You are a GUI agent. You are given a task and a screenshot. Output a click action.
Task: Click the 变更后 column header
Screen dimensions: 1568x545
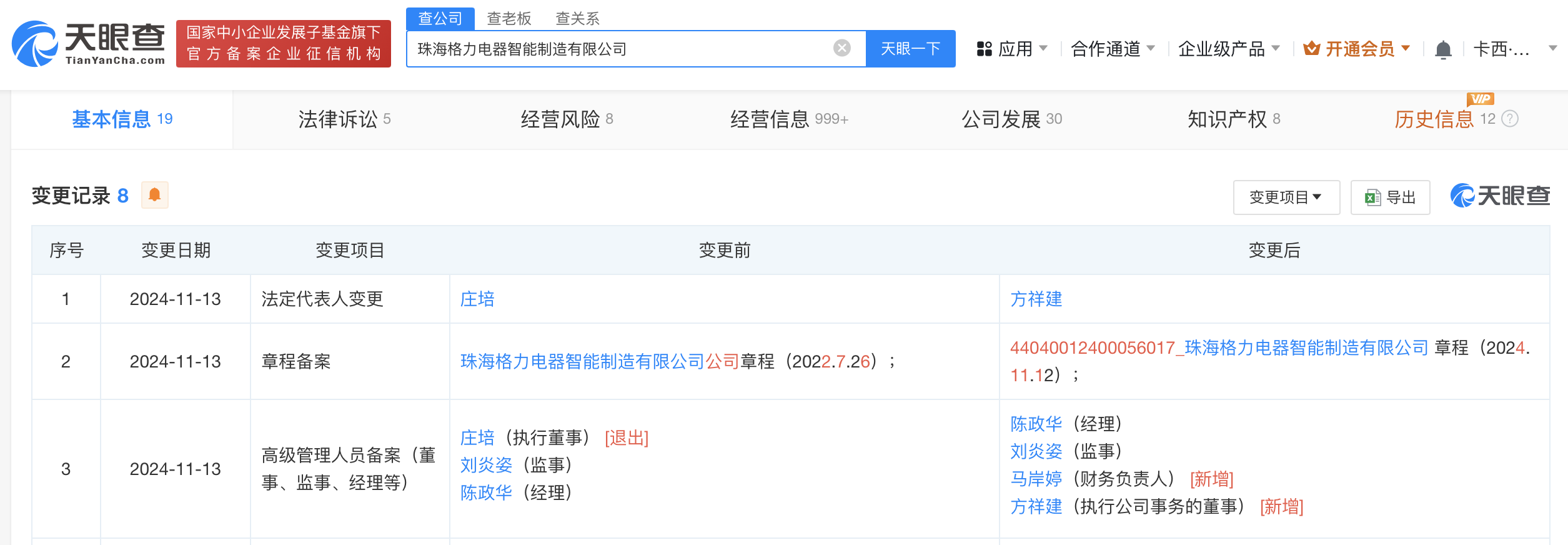1274,251
